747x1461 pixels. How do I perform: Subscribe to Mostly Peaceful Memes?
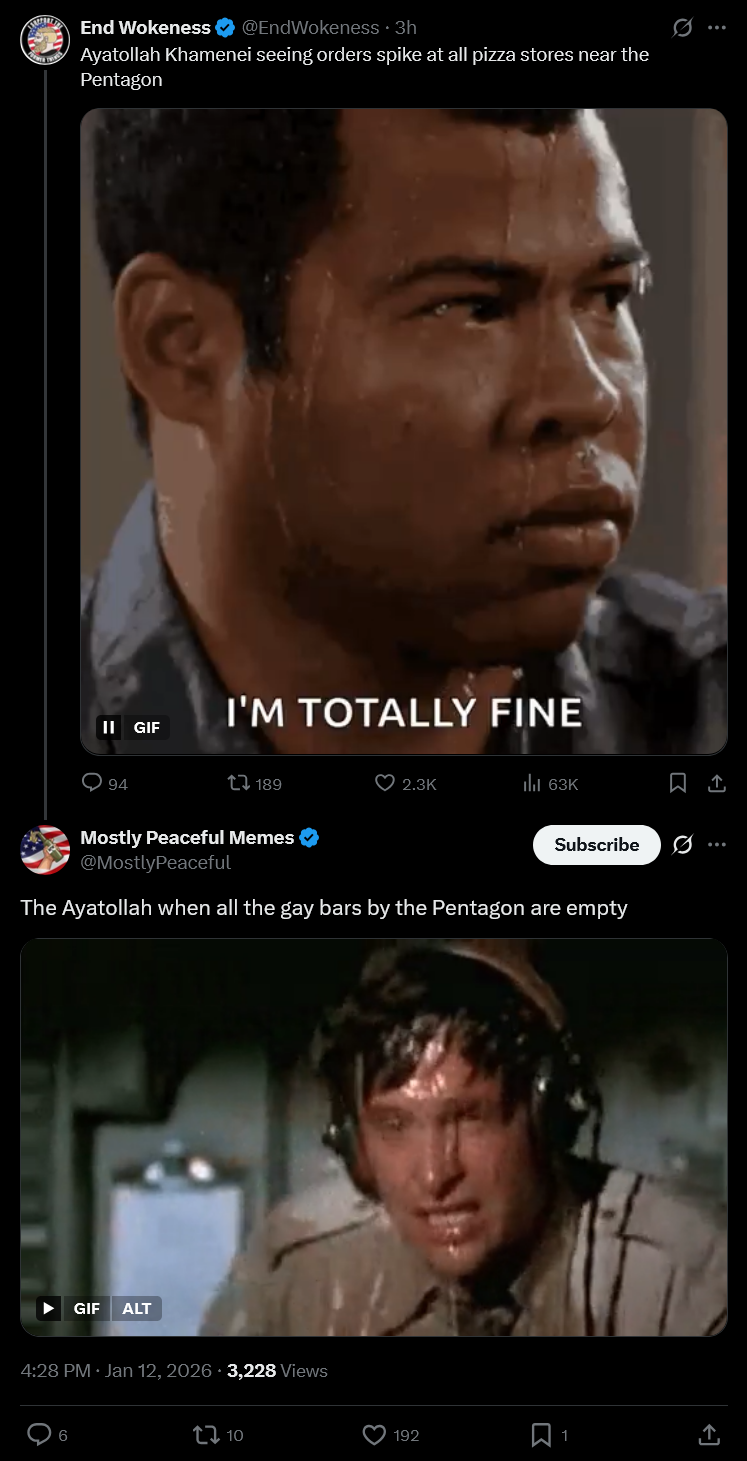click(x=597, y=845)
